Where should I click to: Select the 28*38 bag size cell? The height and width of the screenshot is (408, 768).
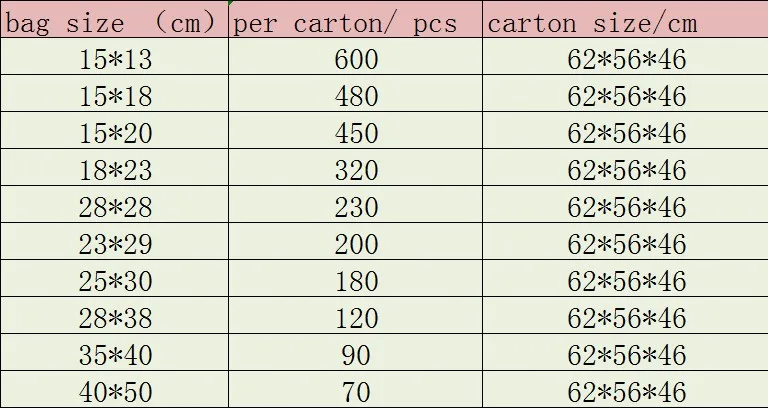tap(115, 319)
